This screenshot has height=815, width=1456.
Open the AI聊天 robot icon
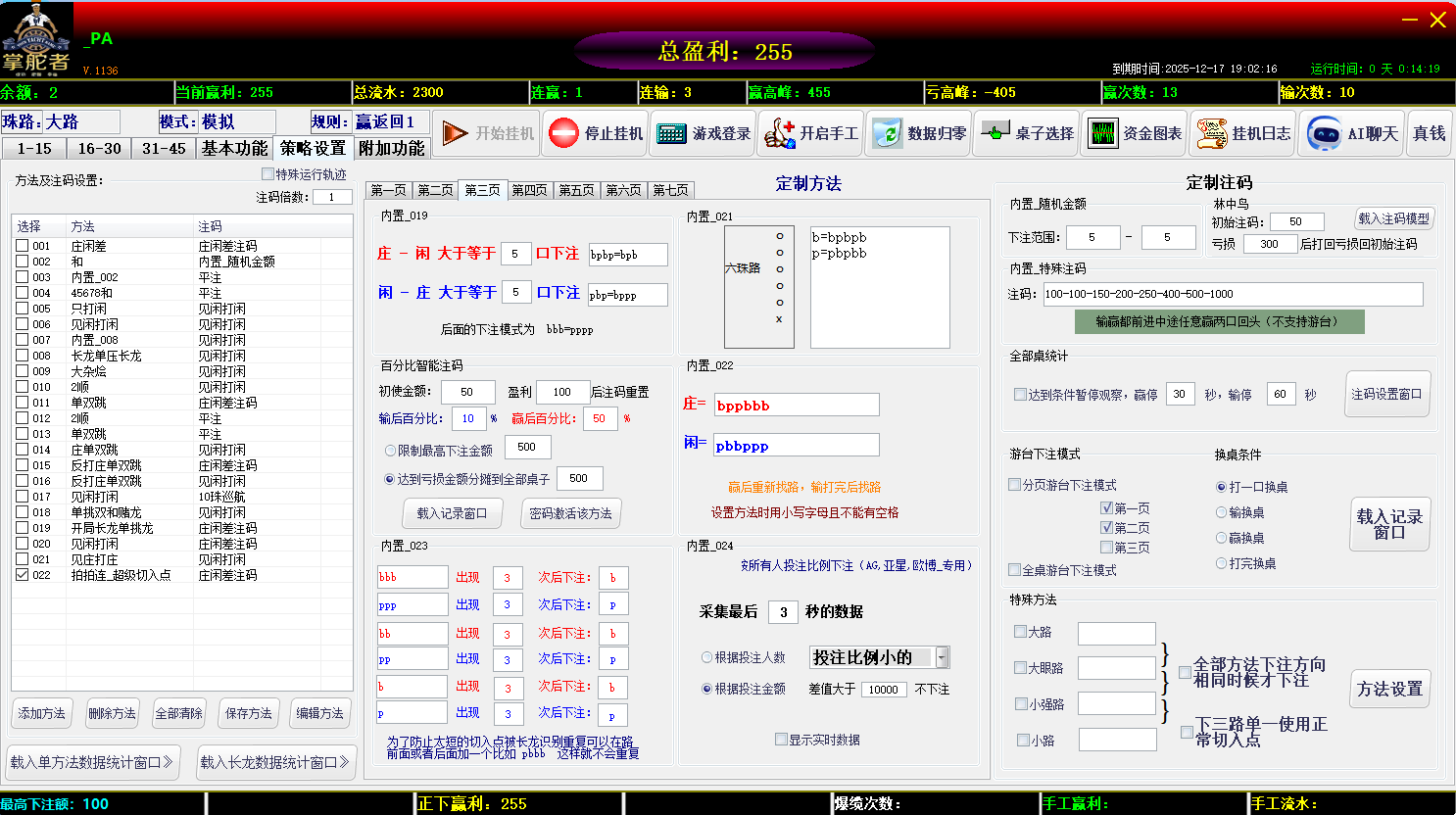coord(1324,133)
